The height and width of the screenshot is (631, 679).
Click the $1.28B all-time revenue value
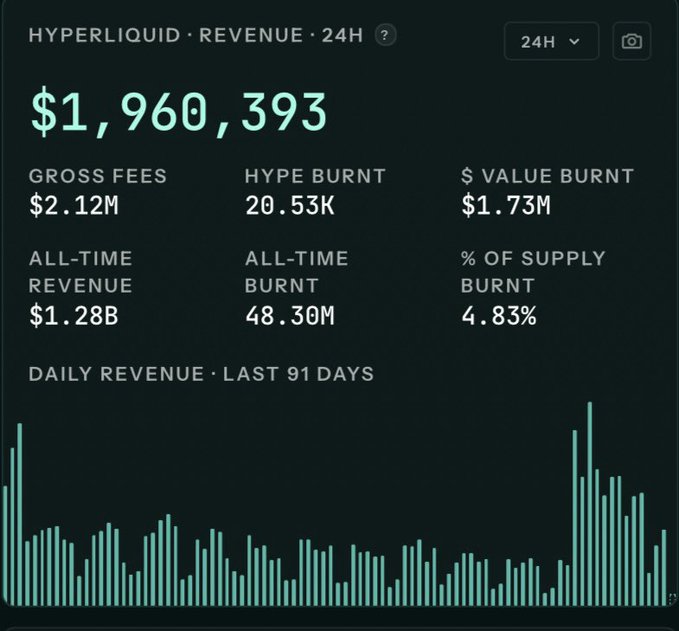[74, 315]
